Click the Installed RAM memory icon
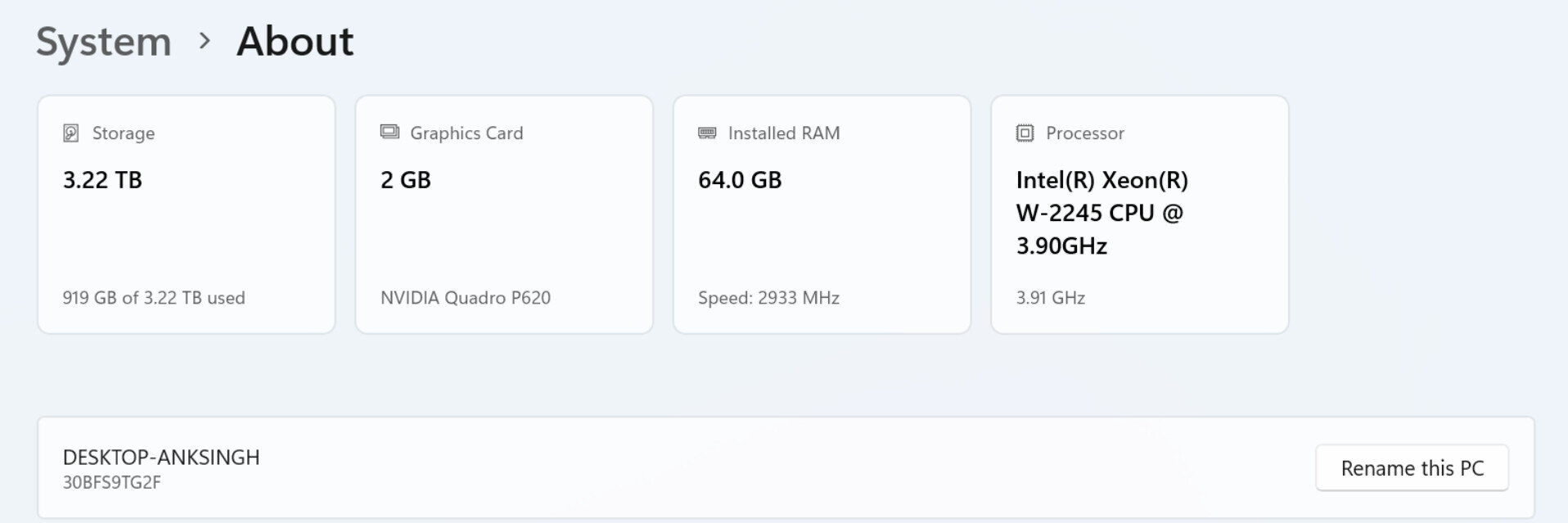This screenshot has width=1568, height=523. click(707, 133)
